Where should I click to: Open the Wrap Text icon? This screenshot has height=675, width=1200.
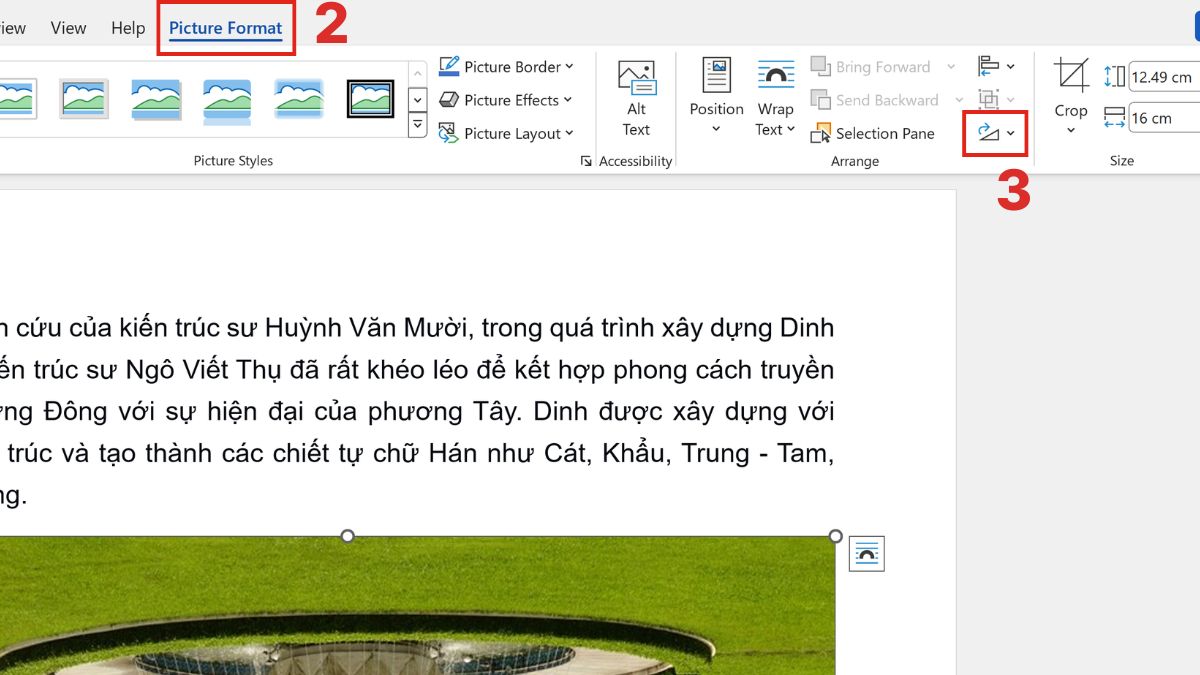(776, 76)
